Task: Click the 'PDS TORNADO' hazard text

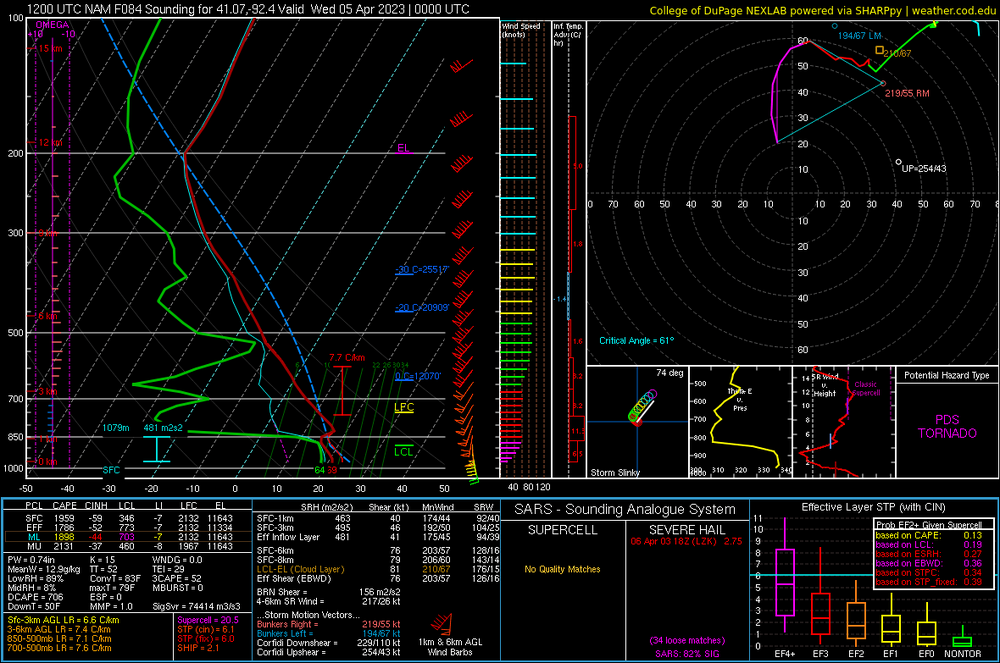Action: tap(947, 426)
